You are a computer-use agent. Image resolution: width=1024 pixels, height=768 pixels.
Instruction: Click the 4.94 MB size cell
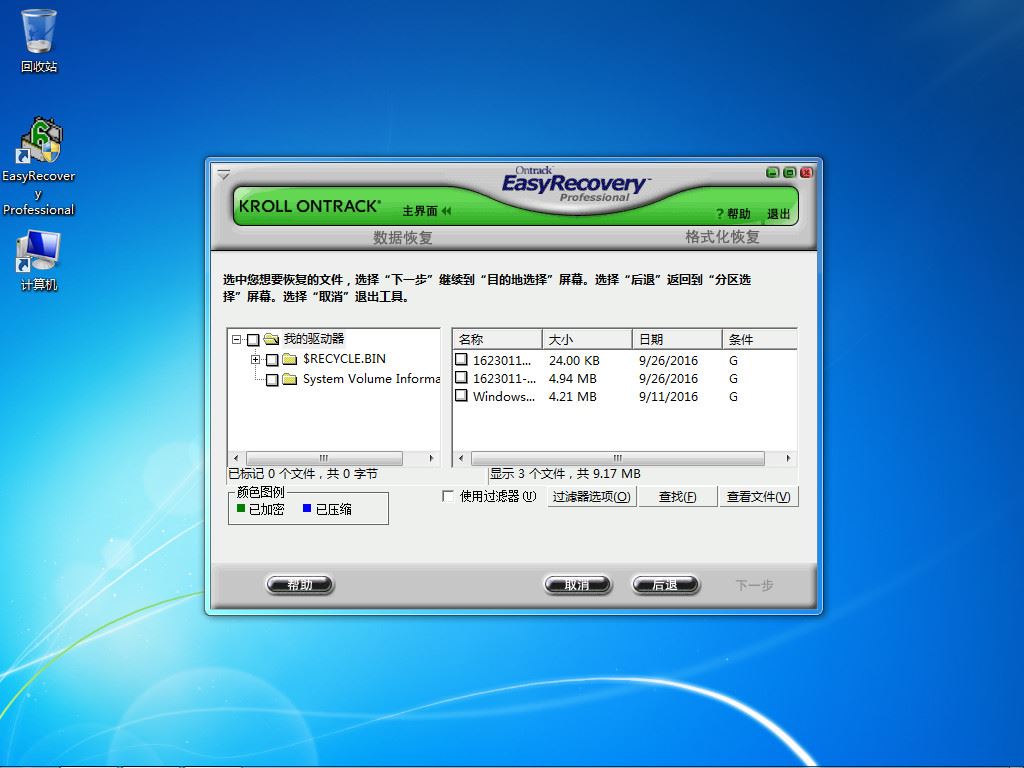[x=573, y=379]
